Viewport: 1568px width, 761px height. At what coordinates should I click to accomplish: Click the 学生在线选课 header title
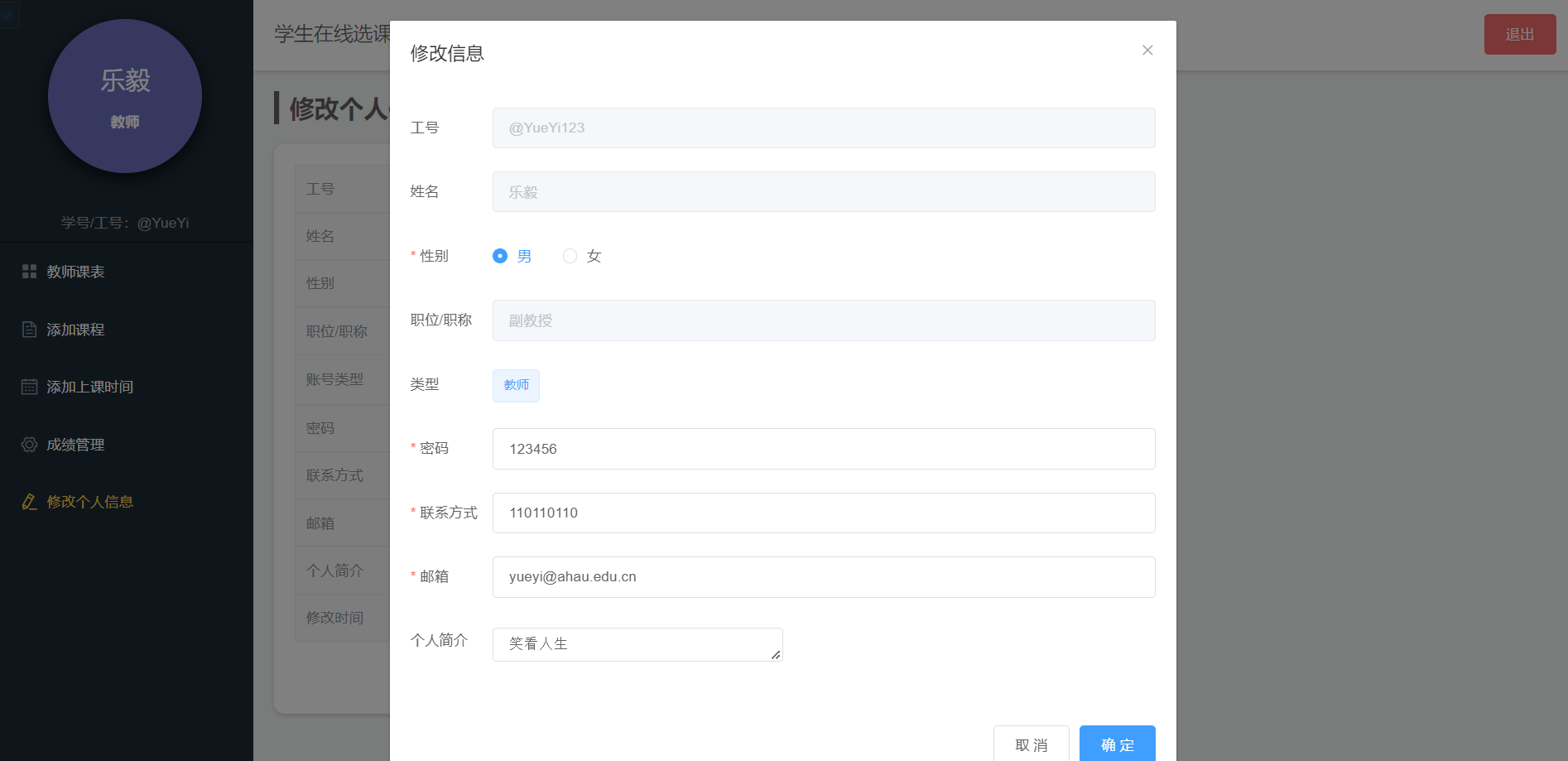pyautogui.click(x=332, y=34)
